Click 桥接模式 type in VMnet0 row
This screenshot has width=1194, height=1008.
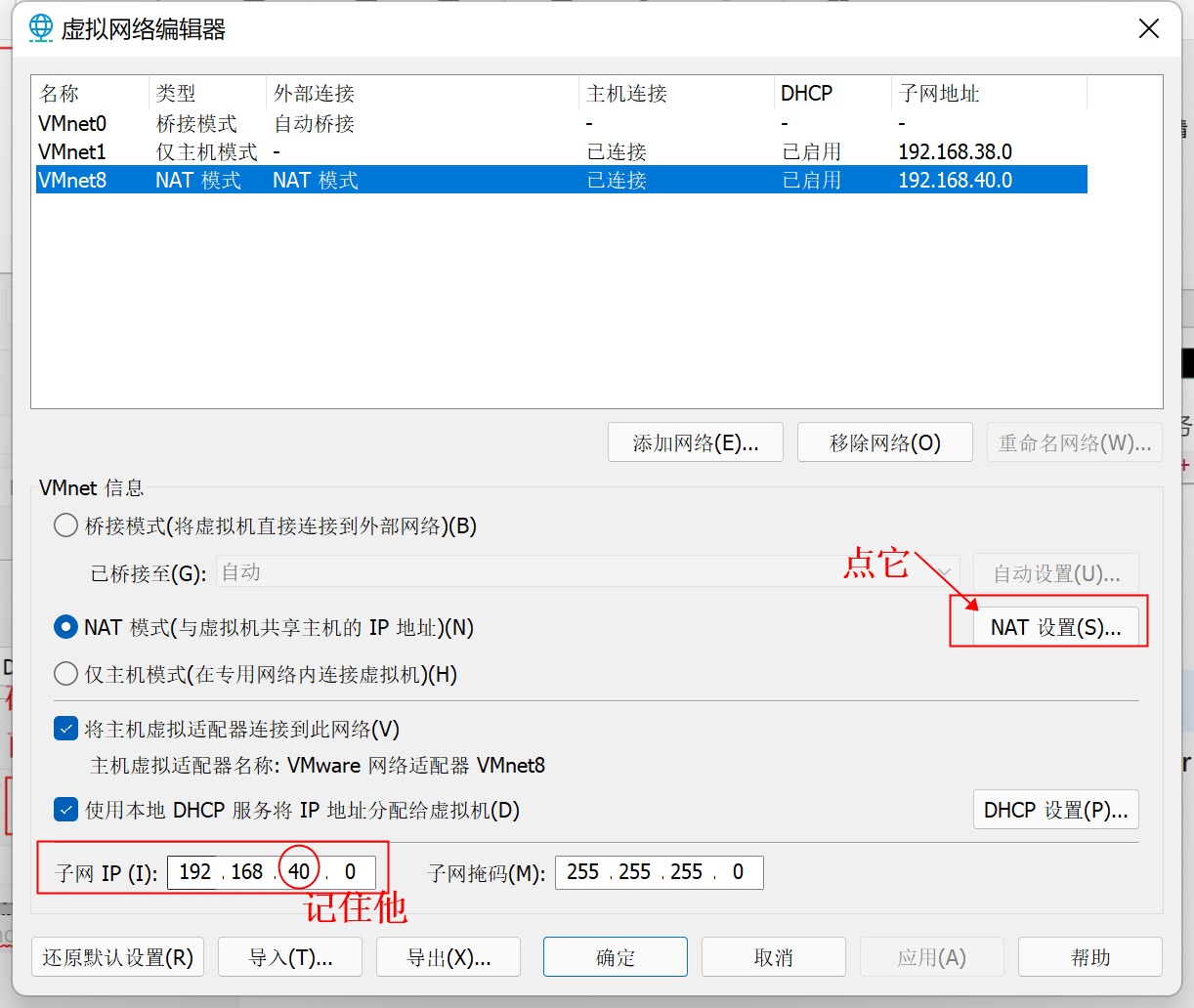tap(196, 124)
